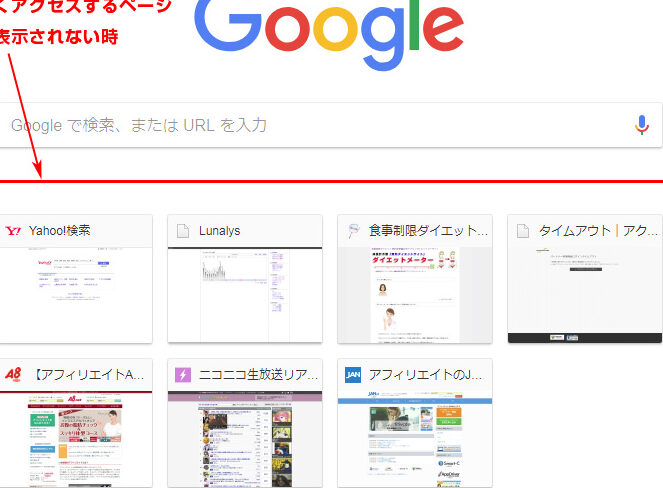Screen dimensions: 663x488
Task: Click the A8.net page thumbnail preview
Action: pyautogui.click(x=76, y=439)
